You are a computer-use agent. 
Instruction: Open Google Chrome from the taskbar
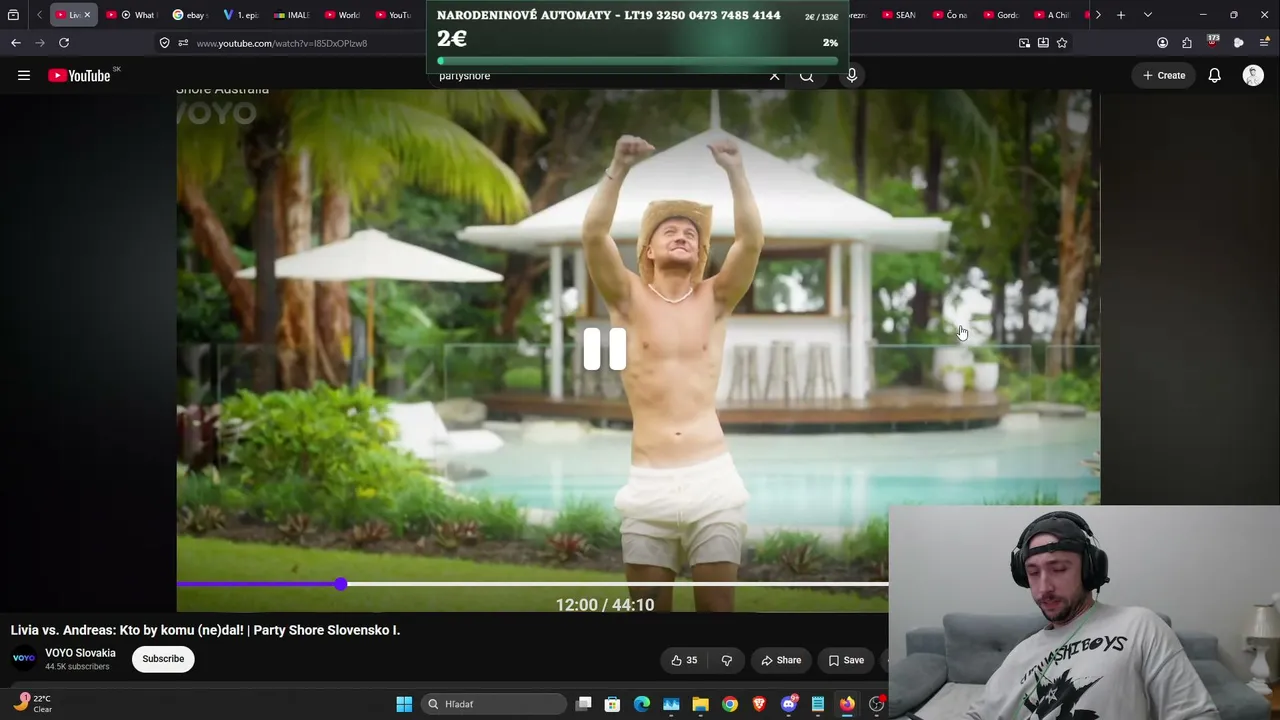[x=730, y=704]
